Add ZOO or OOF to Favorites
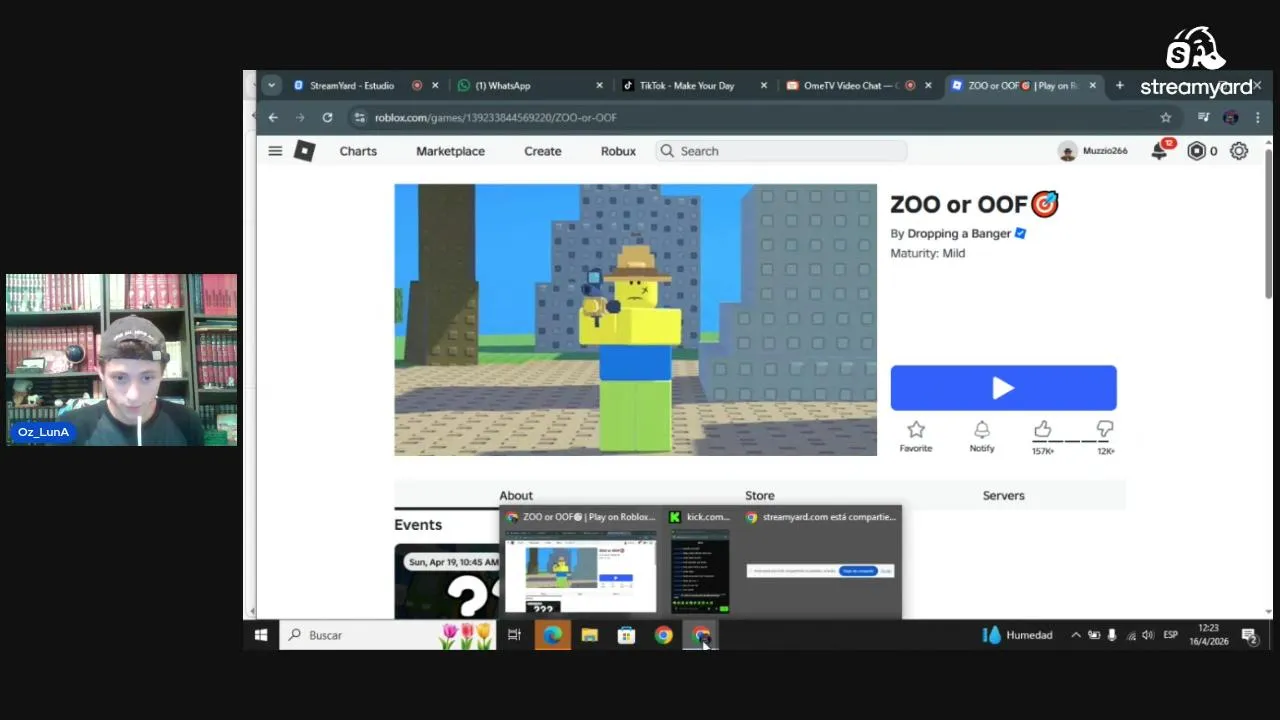 pos(916,435)
